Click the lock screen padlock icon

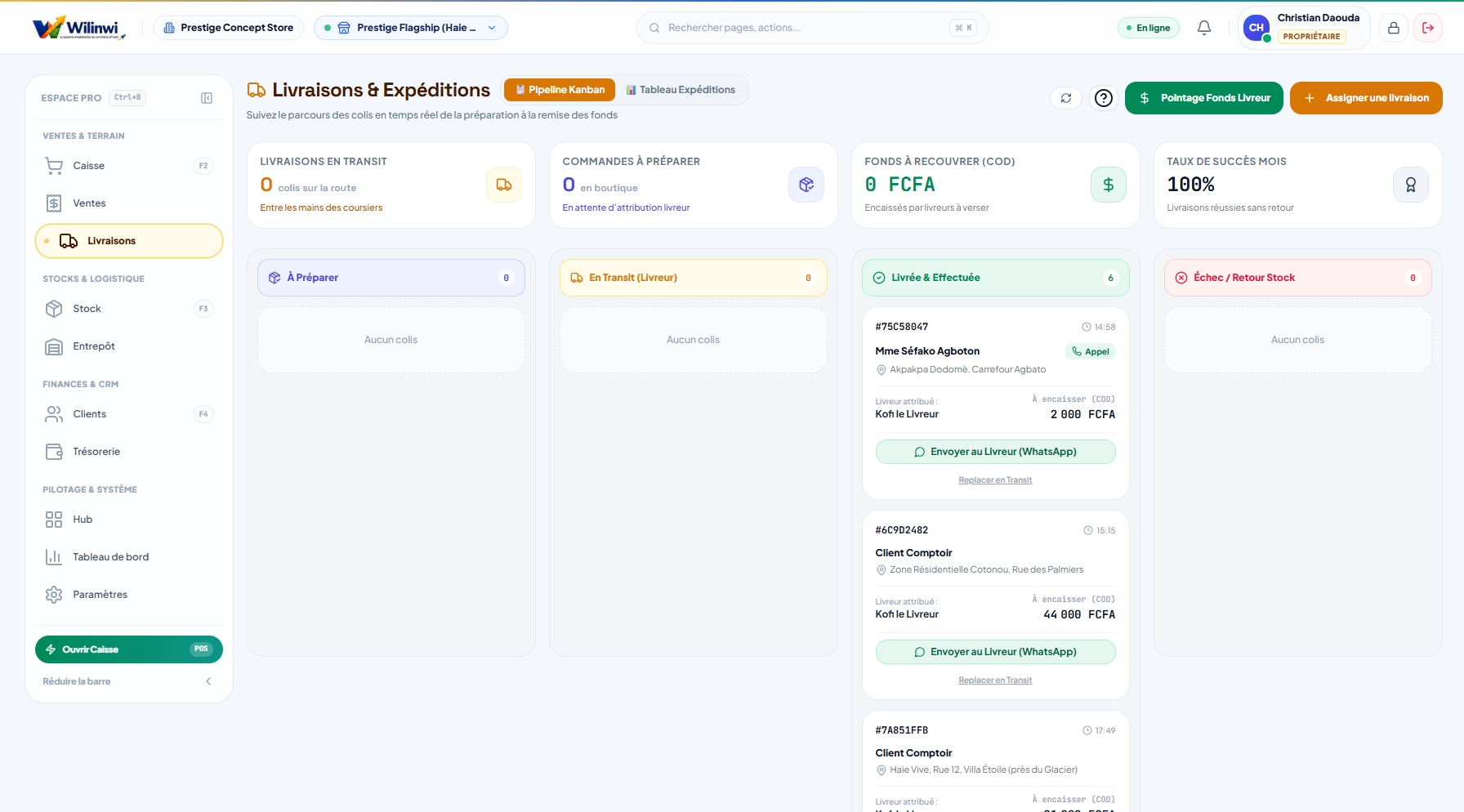click(1394, 28)
